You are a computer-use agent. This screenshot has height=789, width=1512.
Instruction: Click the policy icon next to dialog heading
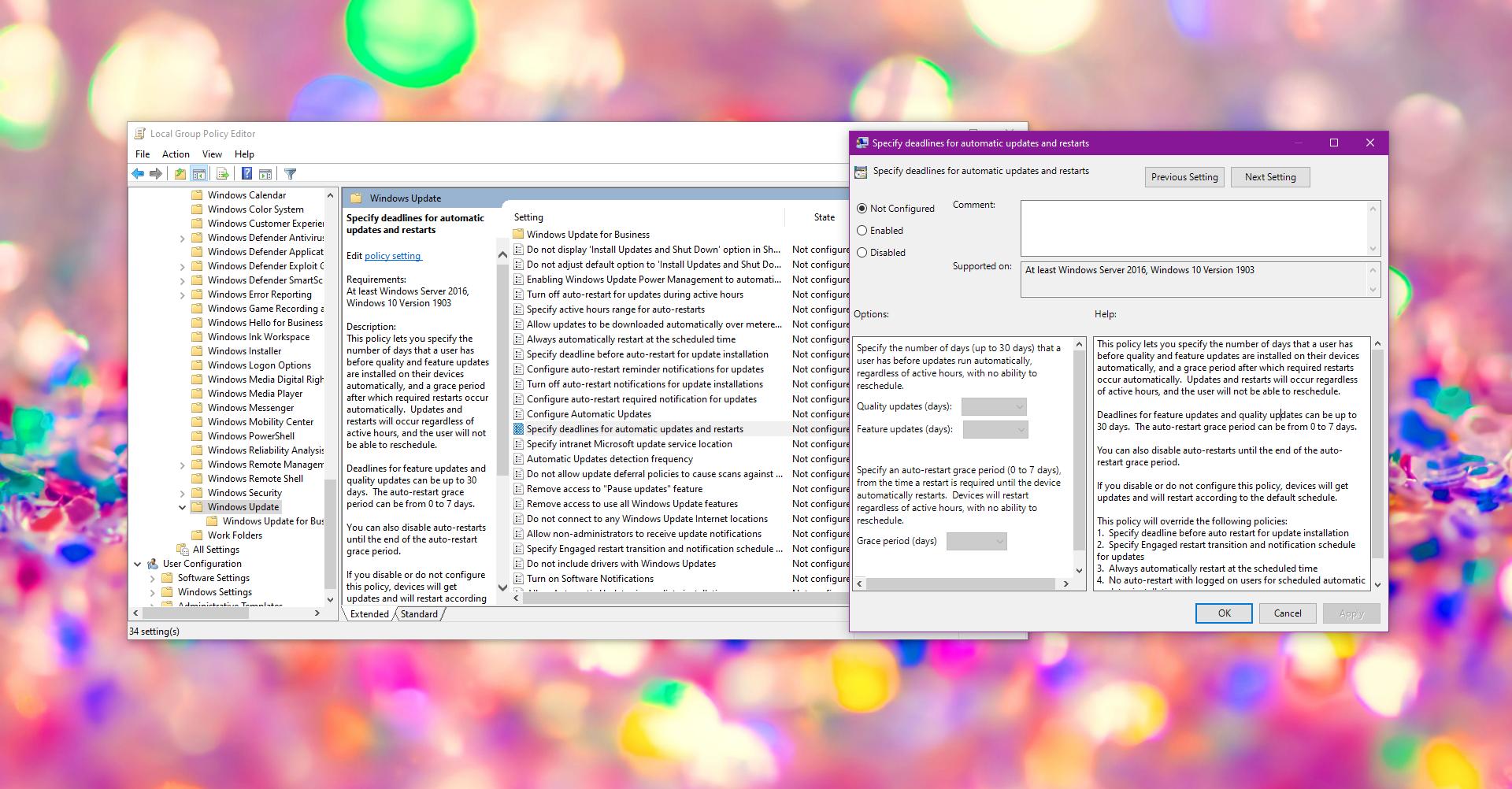(861, 171)
